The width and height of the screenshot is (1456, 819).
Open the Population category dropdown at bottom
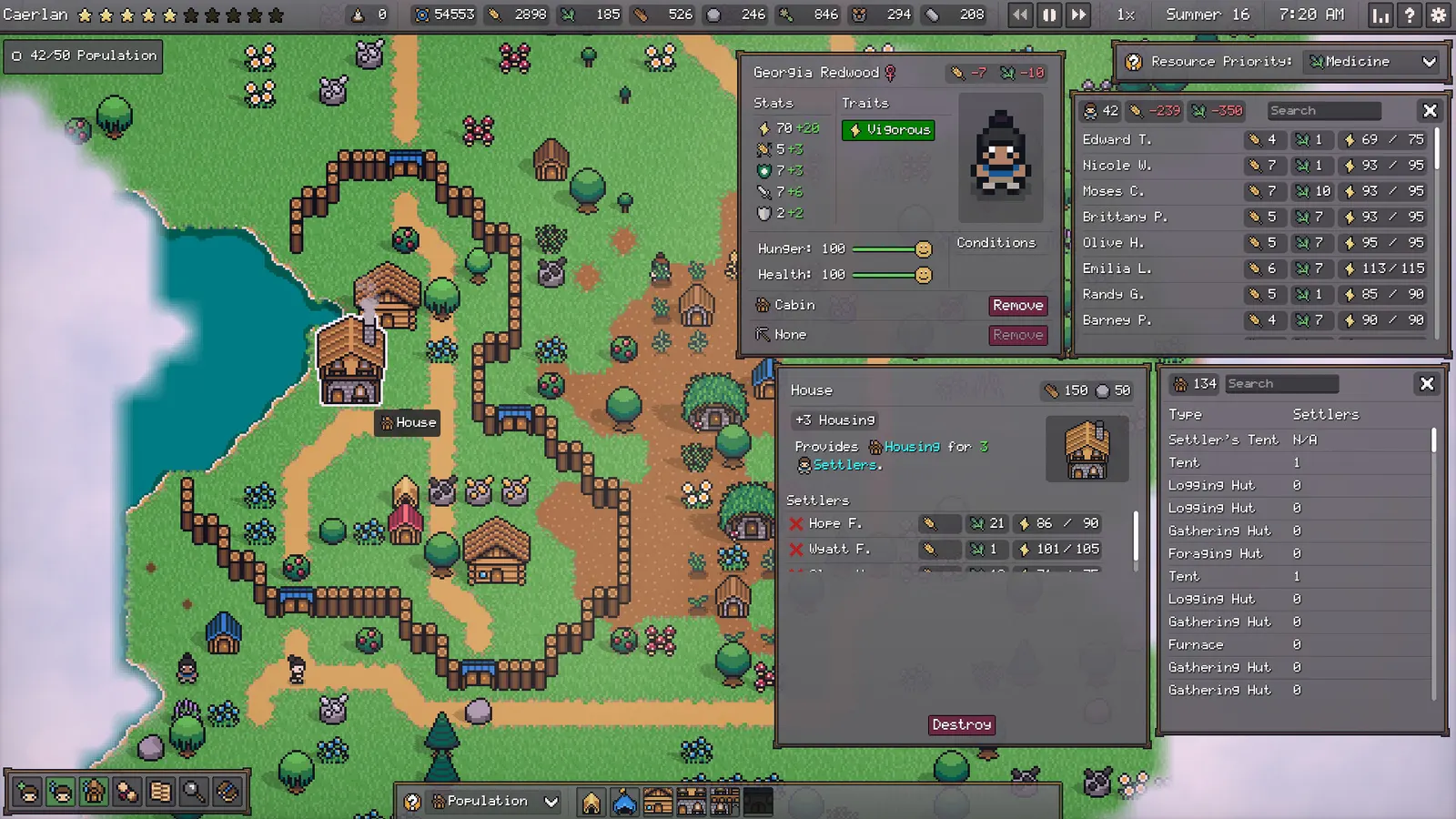pyautogui.click(x=494, y=801)
